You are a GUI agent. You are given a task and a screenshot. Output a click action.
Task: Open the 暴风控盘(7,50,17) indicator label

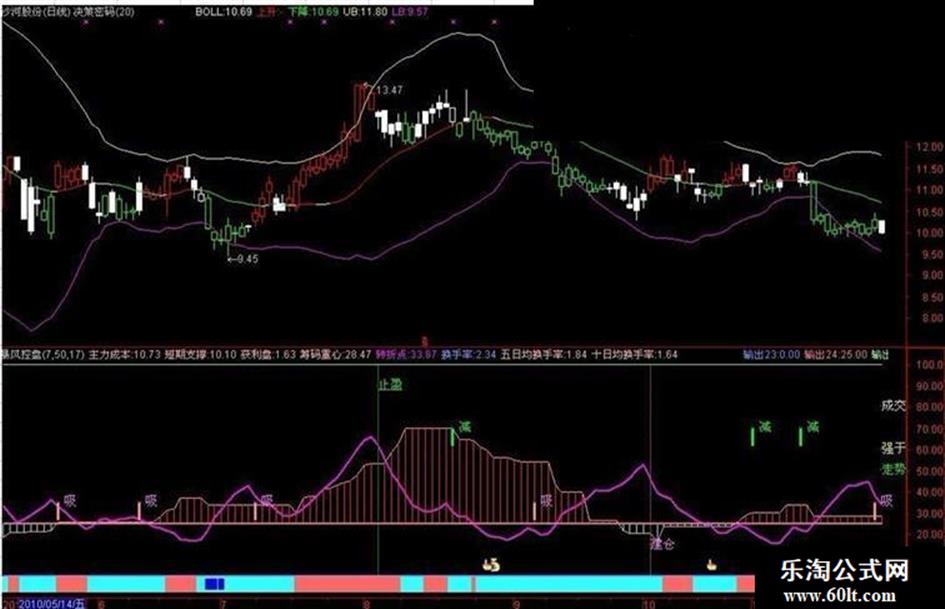click(43, 355)
